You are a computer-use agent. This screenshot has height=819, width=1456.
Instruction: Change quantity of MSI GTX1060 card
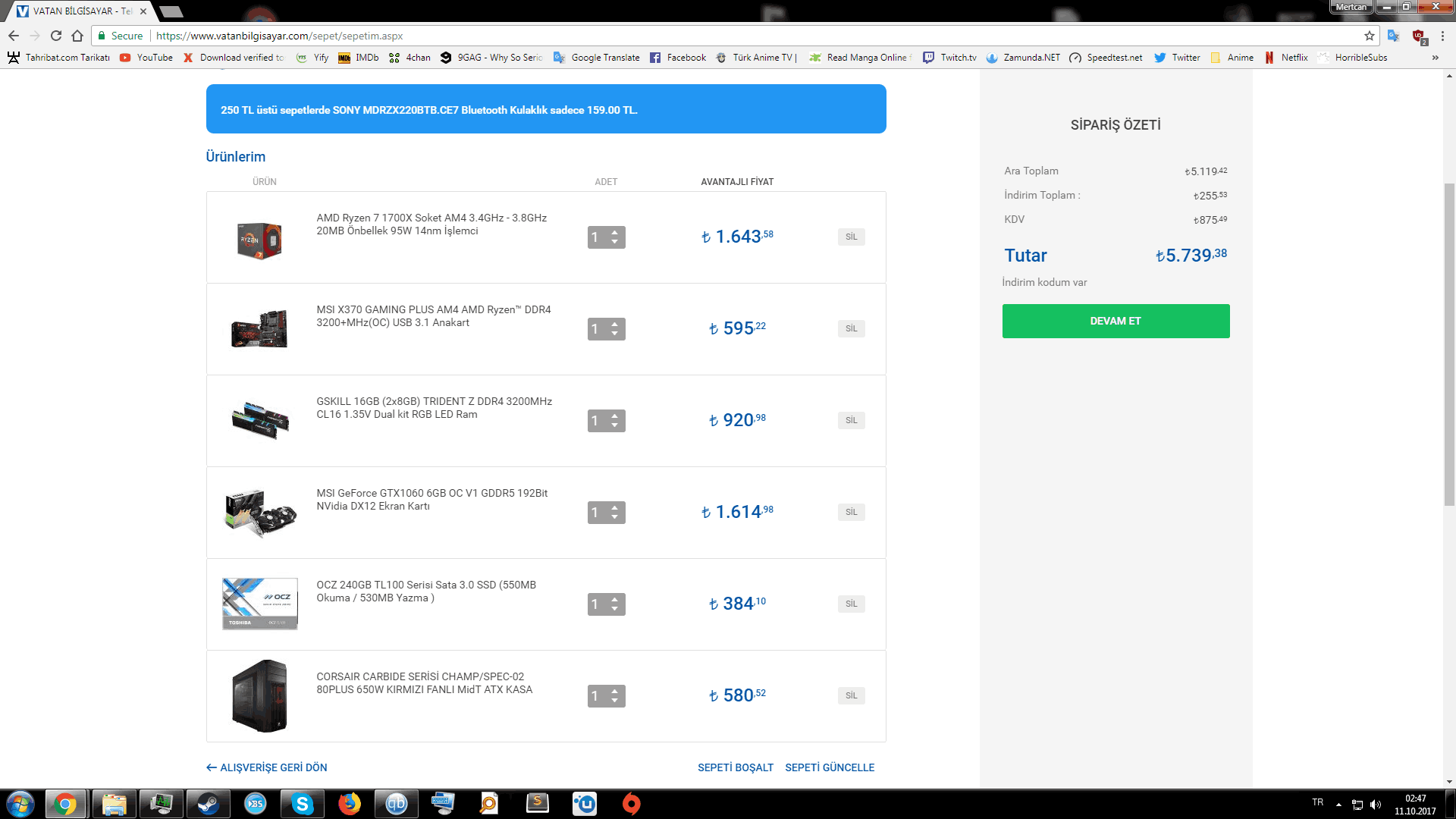pyautogui.click(x=606, y=513)
